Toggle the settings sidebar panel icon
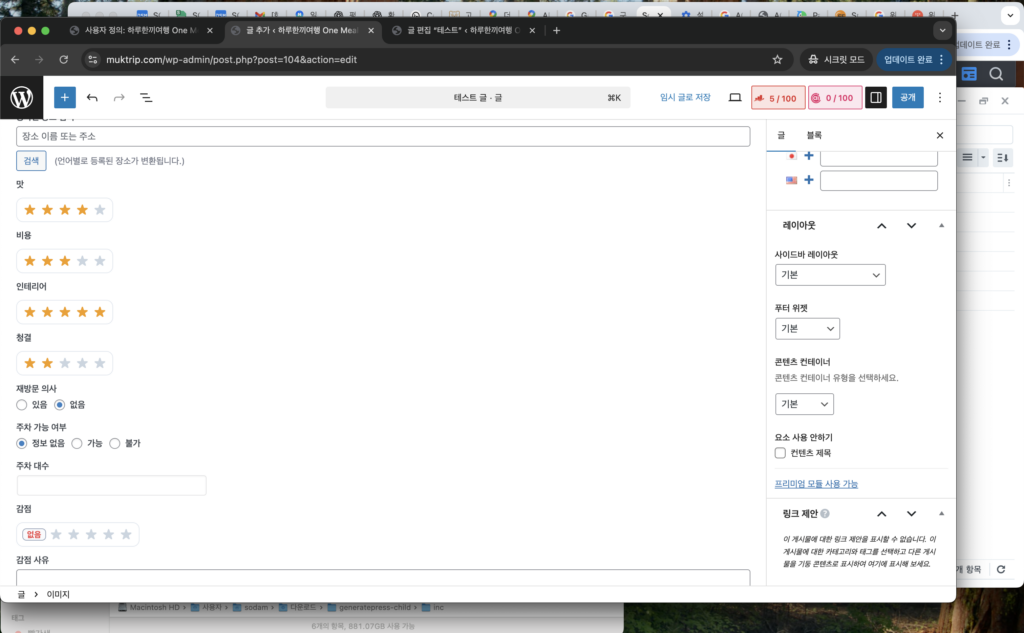This screenshot has height=633, width=1024. pos(875,98)
